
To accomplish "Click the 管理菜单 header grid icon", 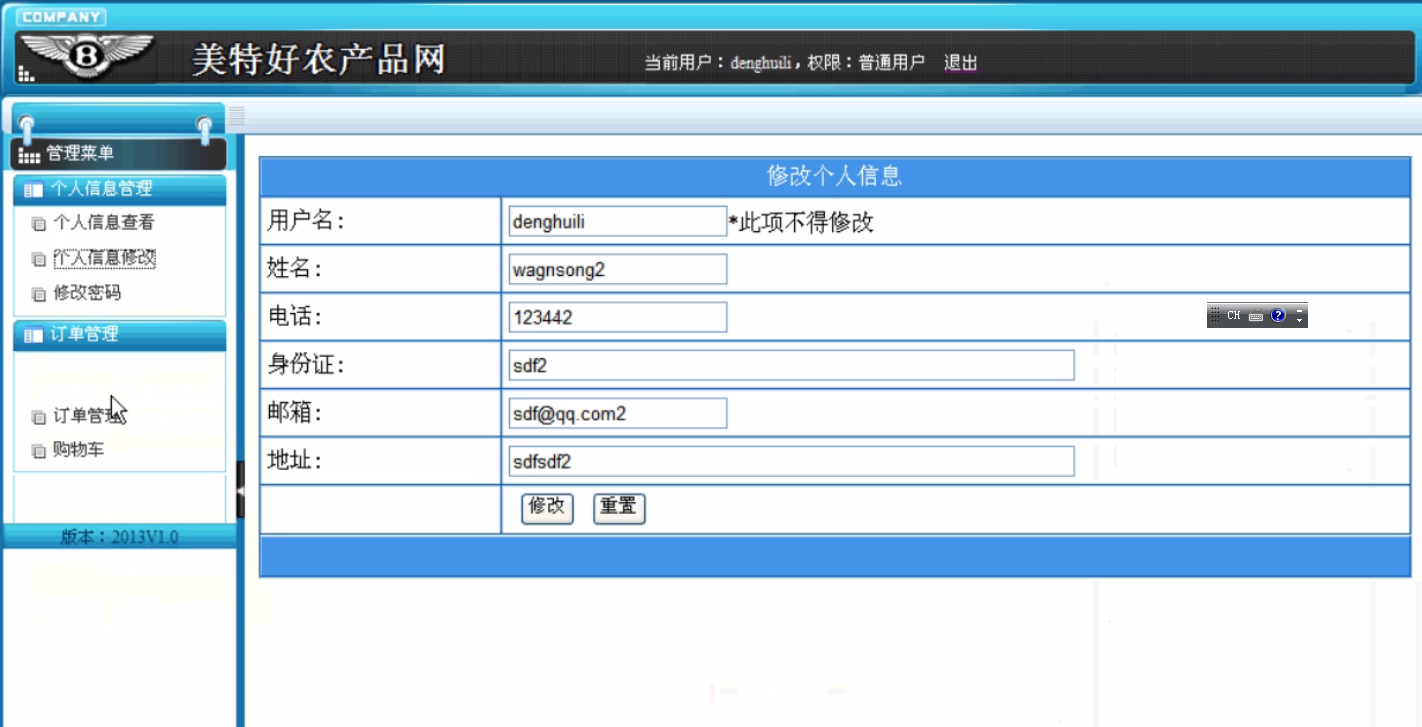I will click(29, 154).
